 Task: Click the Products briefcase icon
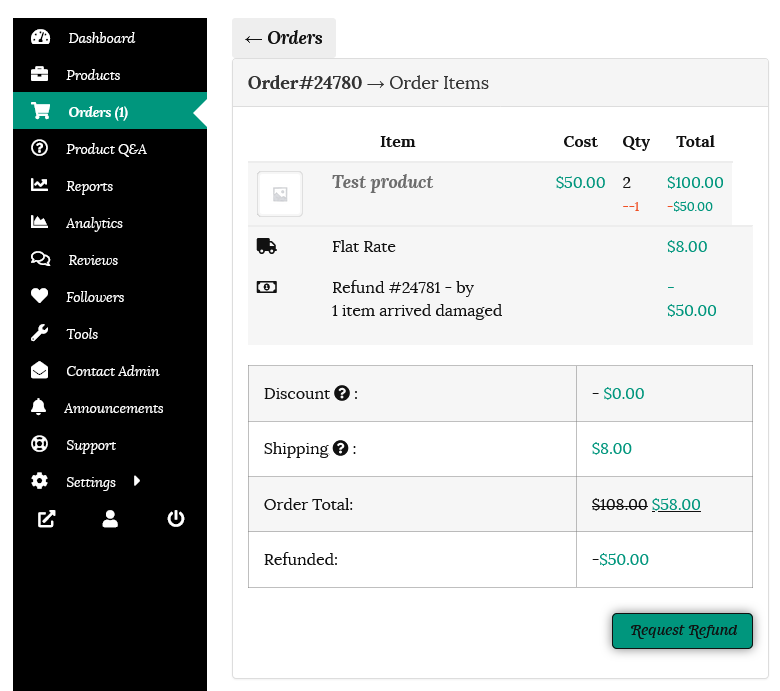point(40,75)
